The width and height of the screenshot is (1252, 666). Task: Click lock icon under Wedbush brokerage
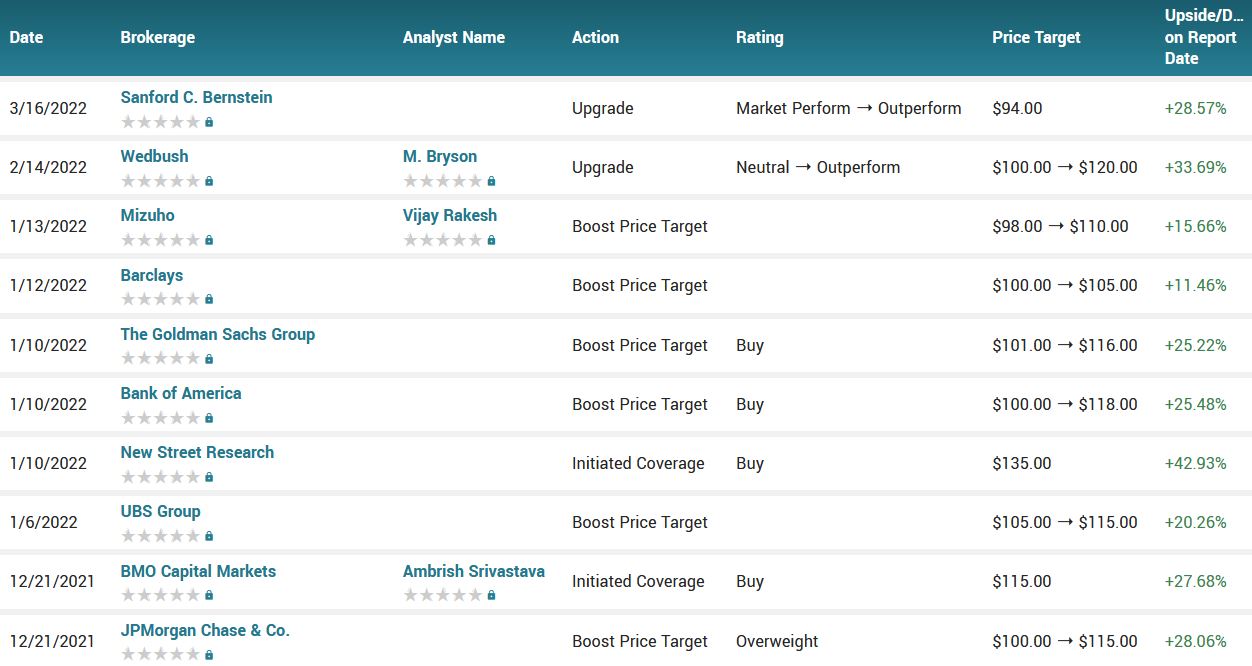tap(209, 181)
